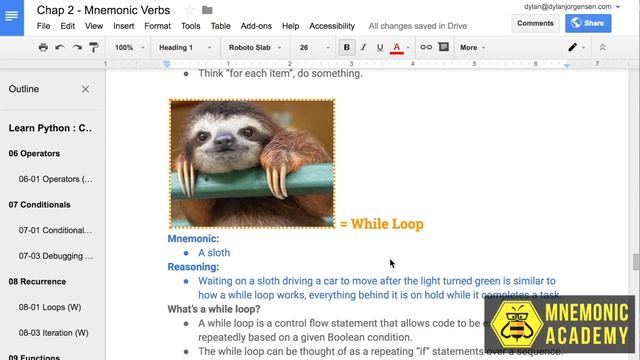This screenshot has width=640, height=360.
Task: Insert a comment from toolbar icon
Action: (x=444, y=47)
